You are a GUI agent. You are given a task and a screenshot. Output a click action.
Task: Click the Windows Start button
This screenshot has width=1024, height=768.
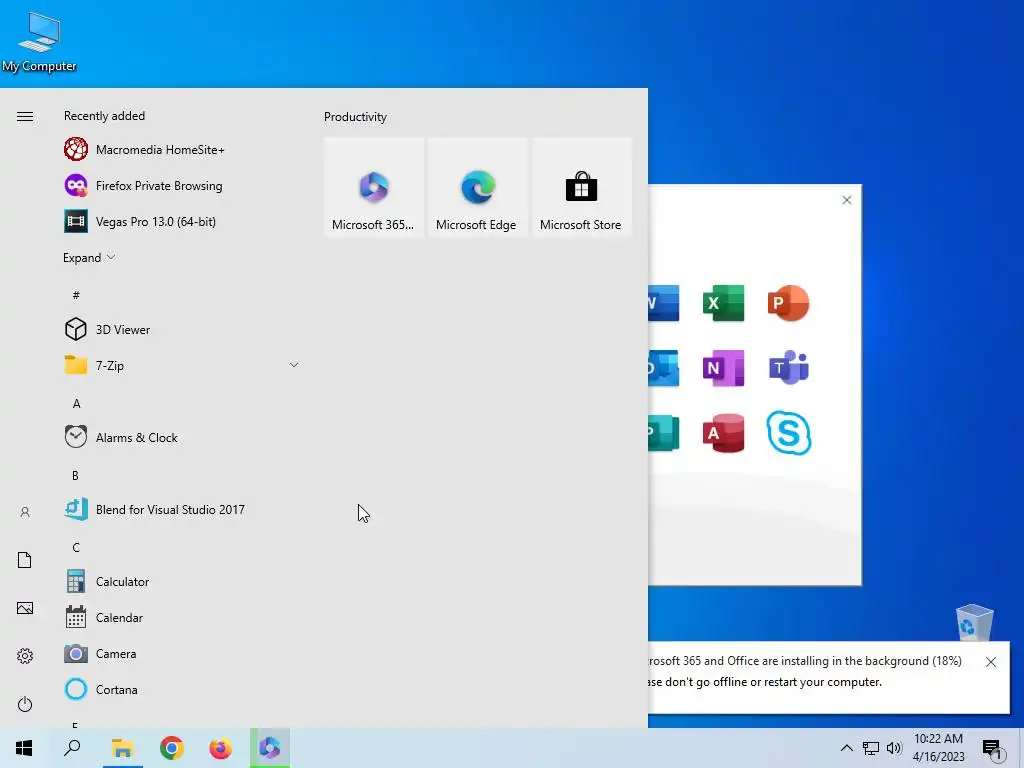point(24,748)
